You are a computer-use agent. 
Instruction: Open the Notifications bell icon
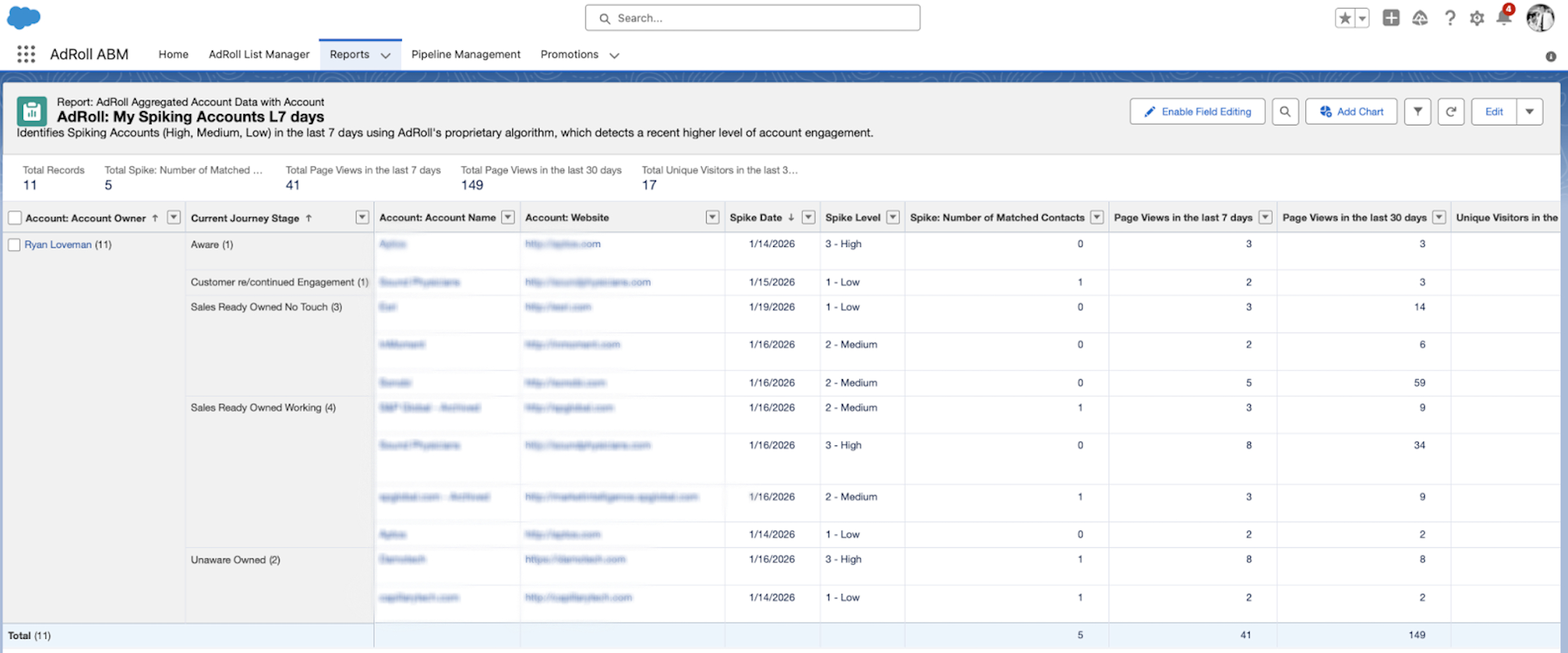[x=1504, y=17]
